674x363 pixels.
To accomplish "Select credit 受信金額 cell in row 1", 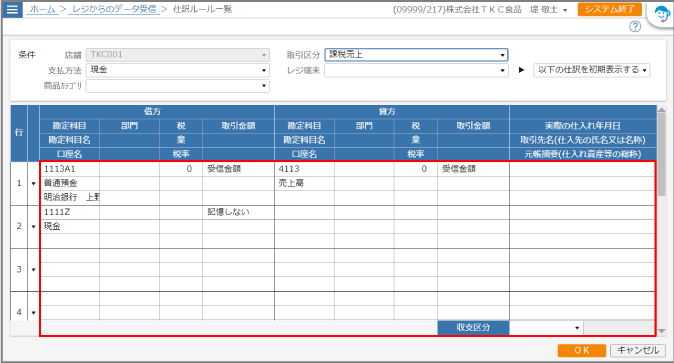I will (474, 169).
